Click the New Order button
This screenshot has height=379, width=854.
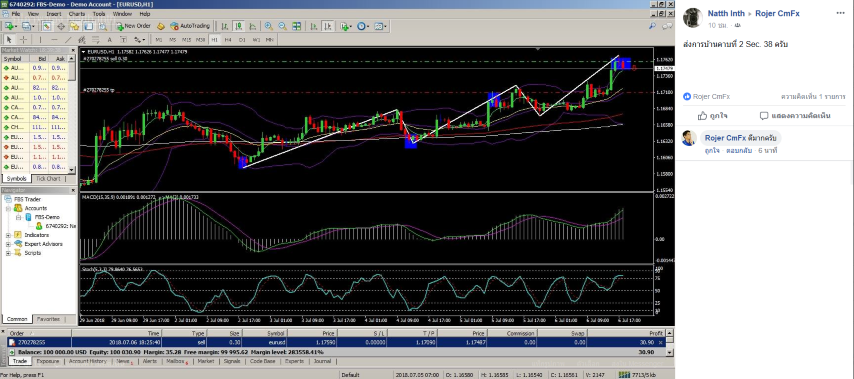pyautogui.click(x=133, y=26)
